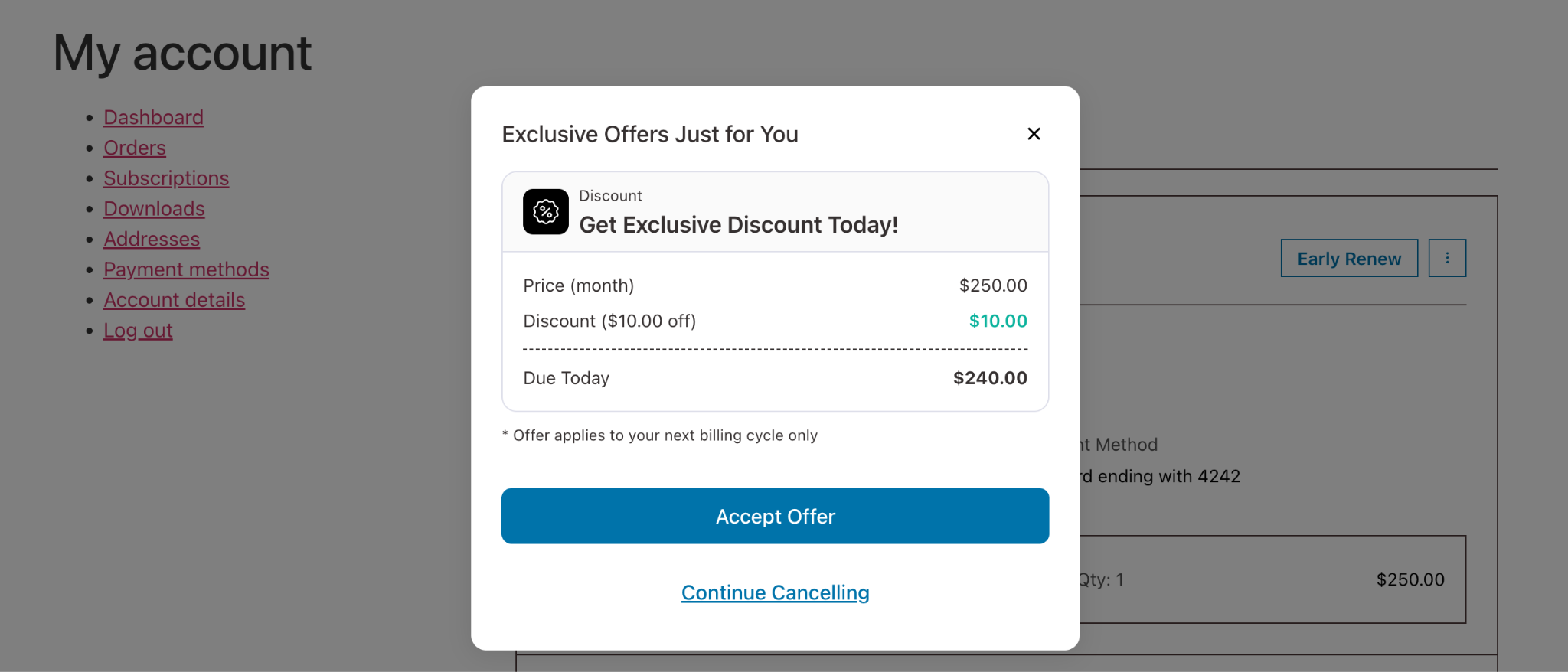Click the $240.00 due today amount

click(989, 378)
